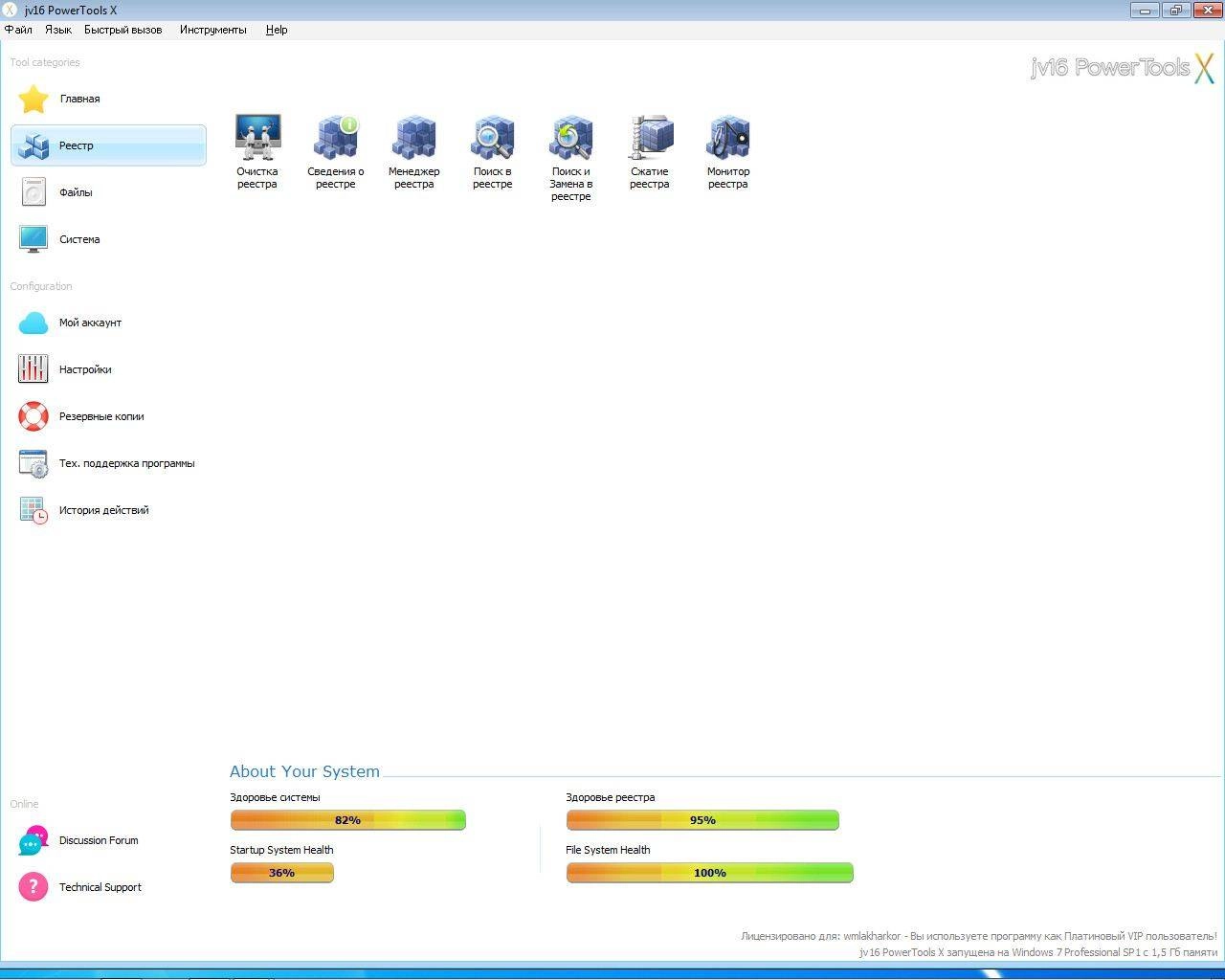Open Монитор реестра tool
1225x980 pixels.
pos(728,152)
